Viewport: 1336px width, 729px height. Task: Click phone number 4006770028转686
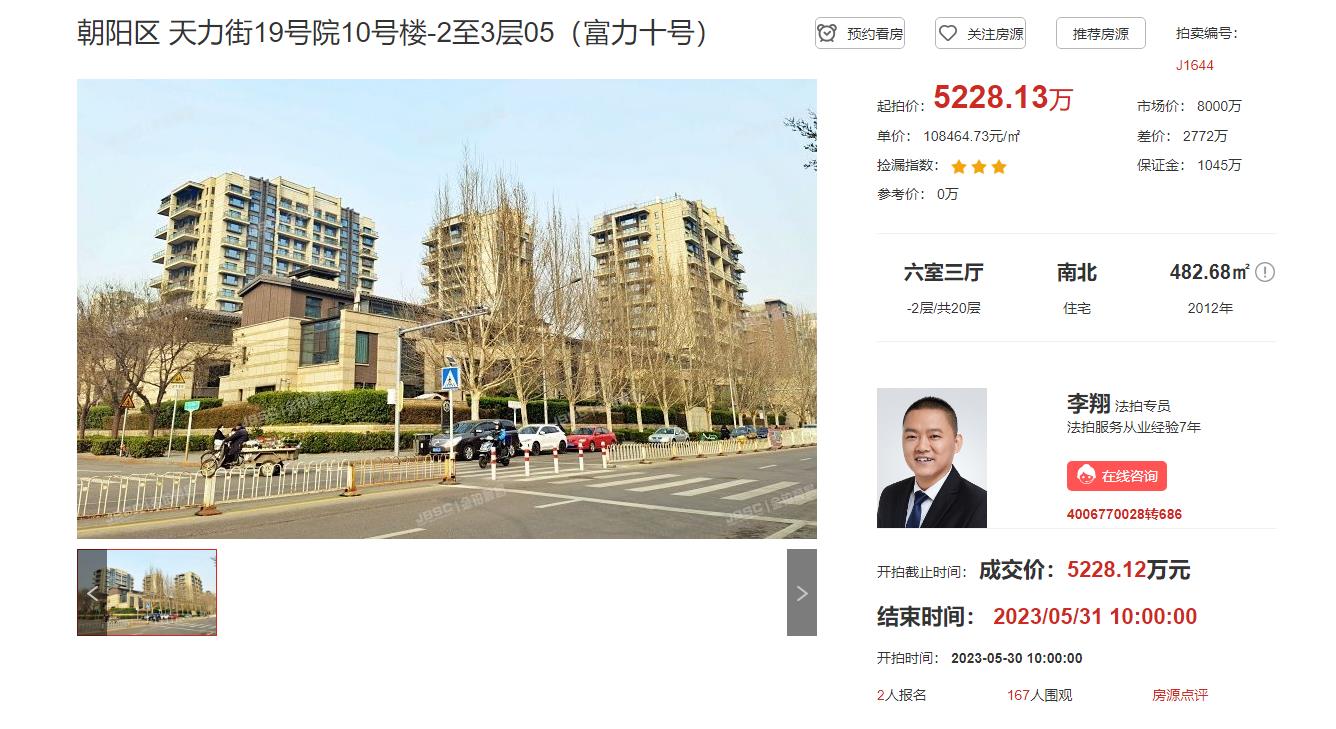tap(1124, 515)
